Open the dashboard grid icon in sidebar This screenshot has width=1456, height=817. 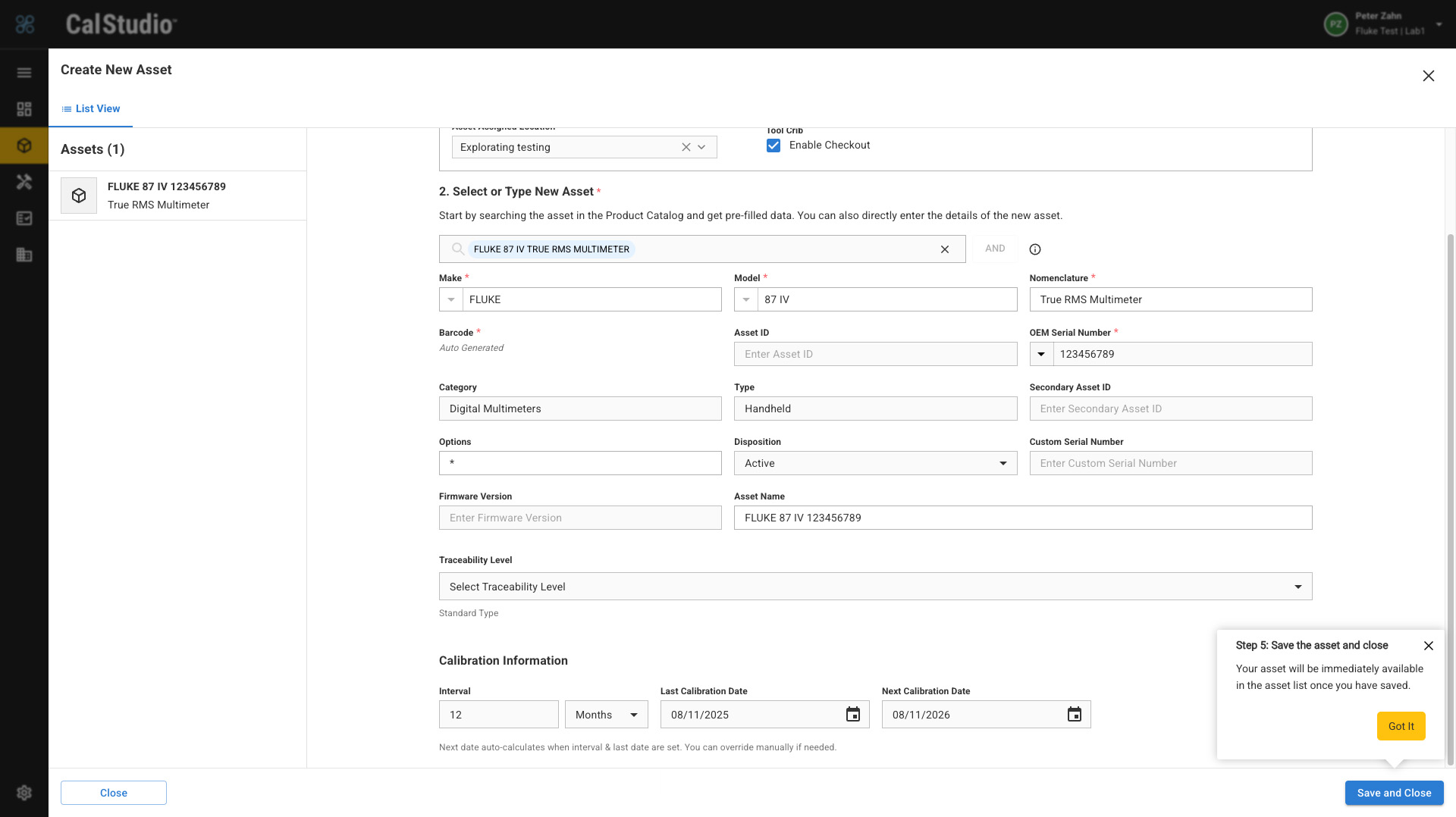click(x=24, y=109)
